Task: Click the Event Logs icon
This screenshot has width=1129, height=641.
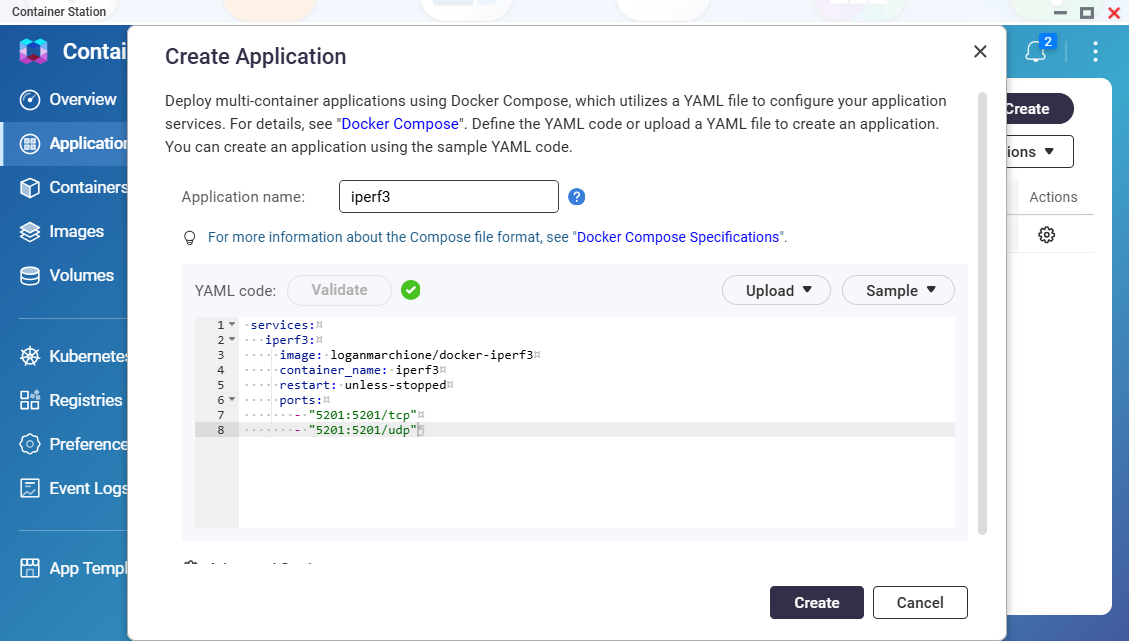Action: click(30, 488)
